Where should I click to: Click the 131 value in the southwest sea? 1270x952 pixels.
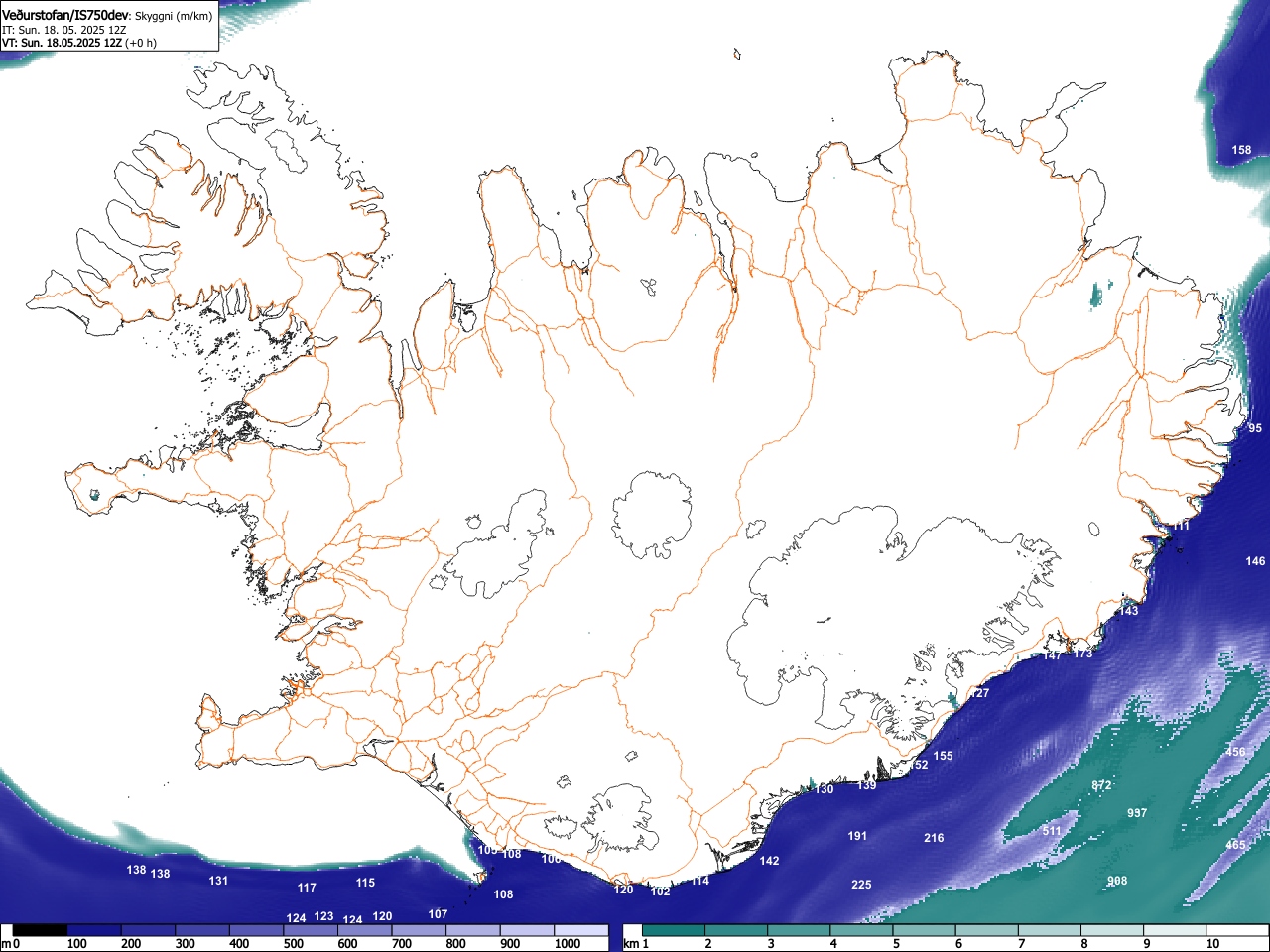coord(218,881)
